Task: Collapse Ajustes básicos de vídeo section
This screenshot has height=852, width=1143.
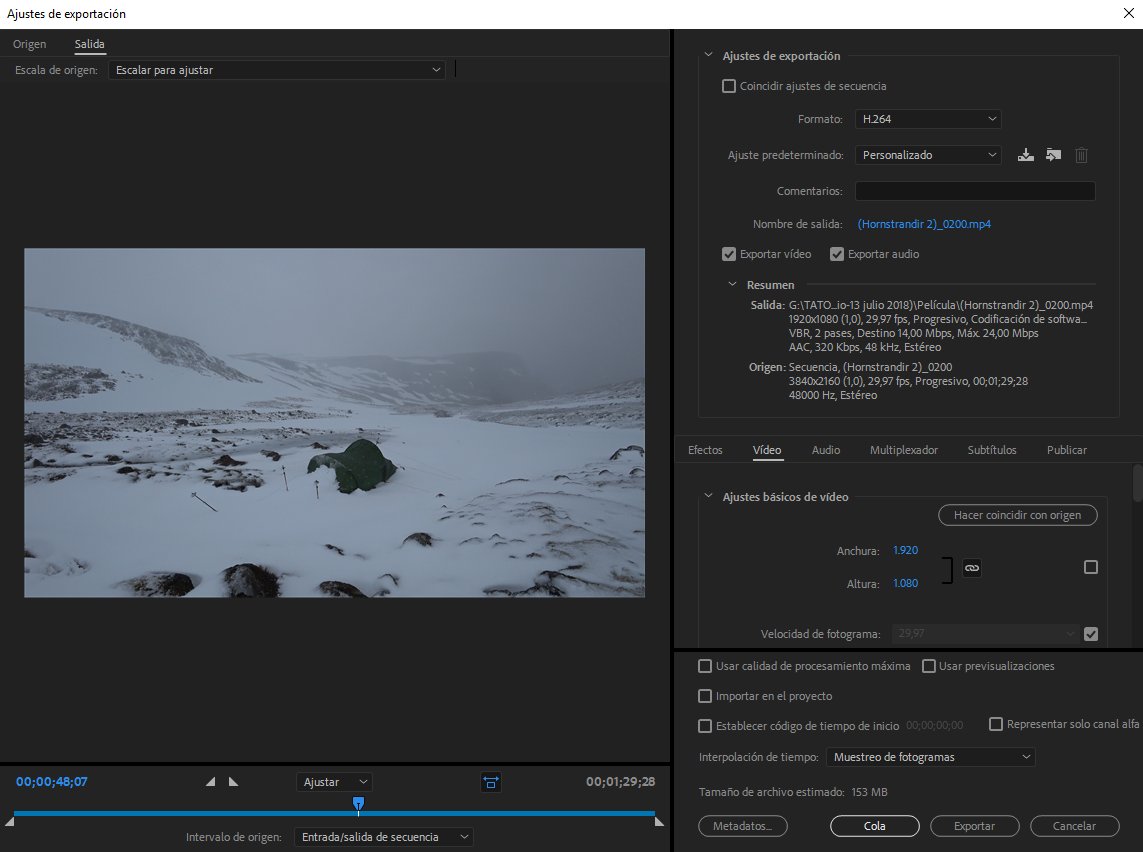Action: 708,496
